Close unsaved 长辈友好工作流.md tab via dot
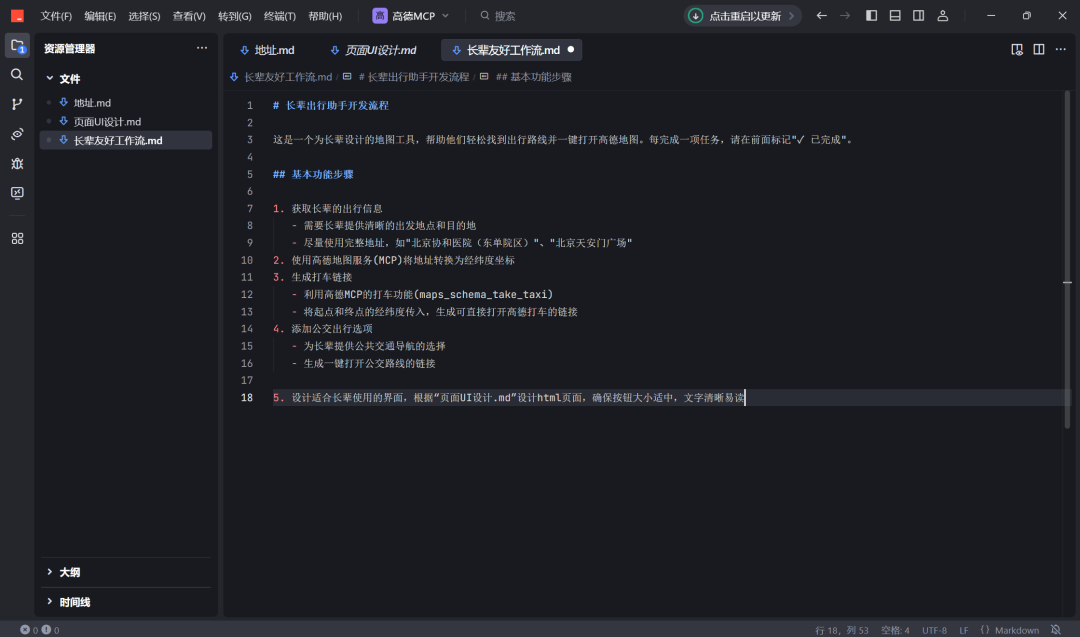1080x637 pixels. (x=570, y=50)
